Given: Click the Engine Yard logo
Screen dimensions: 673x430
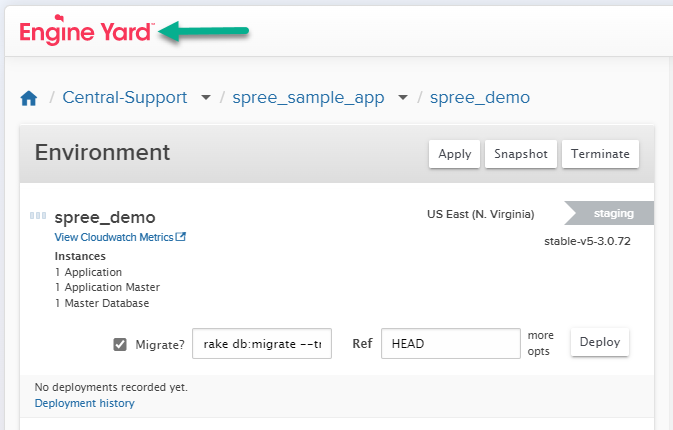Looking at the screenshot, I should click(x=85, y=32).
